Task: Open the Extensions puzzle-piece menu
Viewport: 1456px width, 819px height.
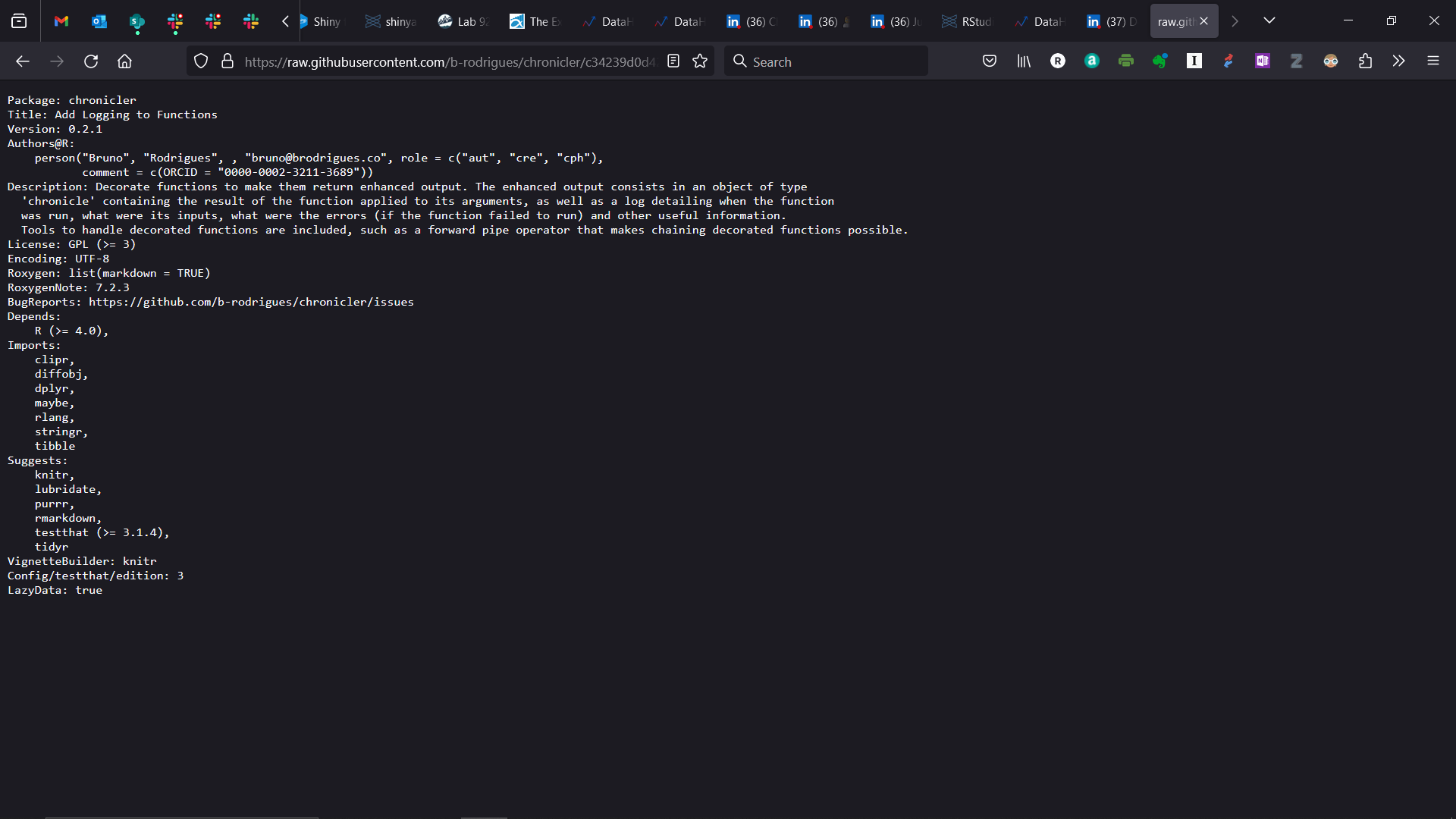Action: coord(1365,61)
